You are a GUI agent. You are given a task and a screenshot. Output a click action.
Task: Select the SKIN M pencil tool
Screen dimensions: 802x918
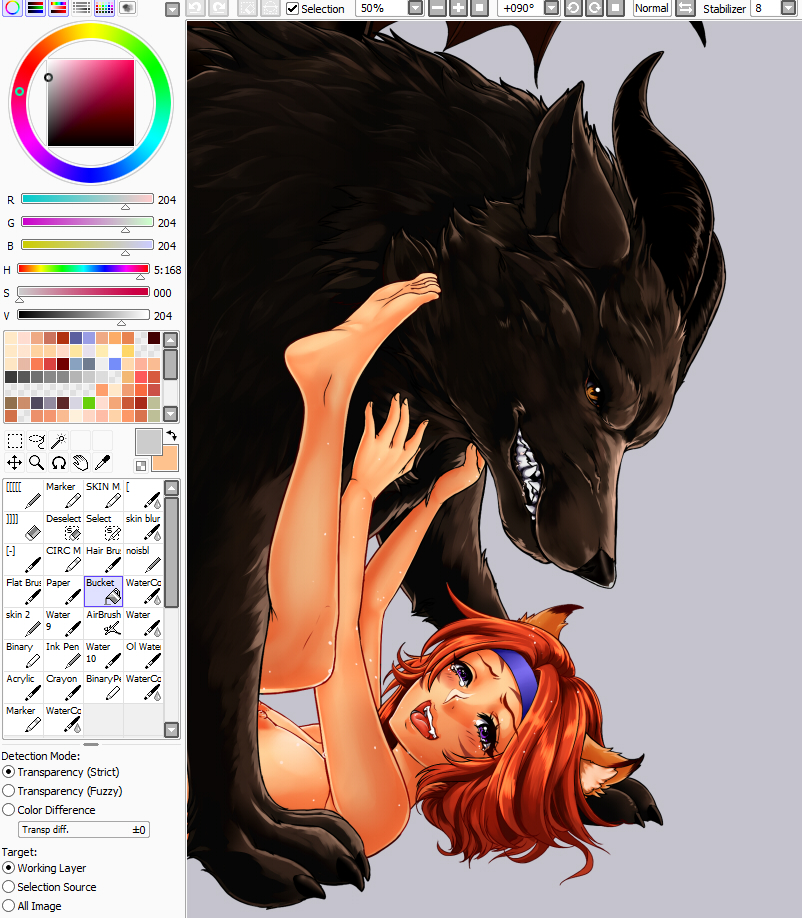[x=104, y=495]
